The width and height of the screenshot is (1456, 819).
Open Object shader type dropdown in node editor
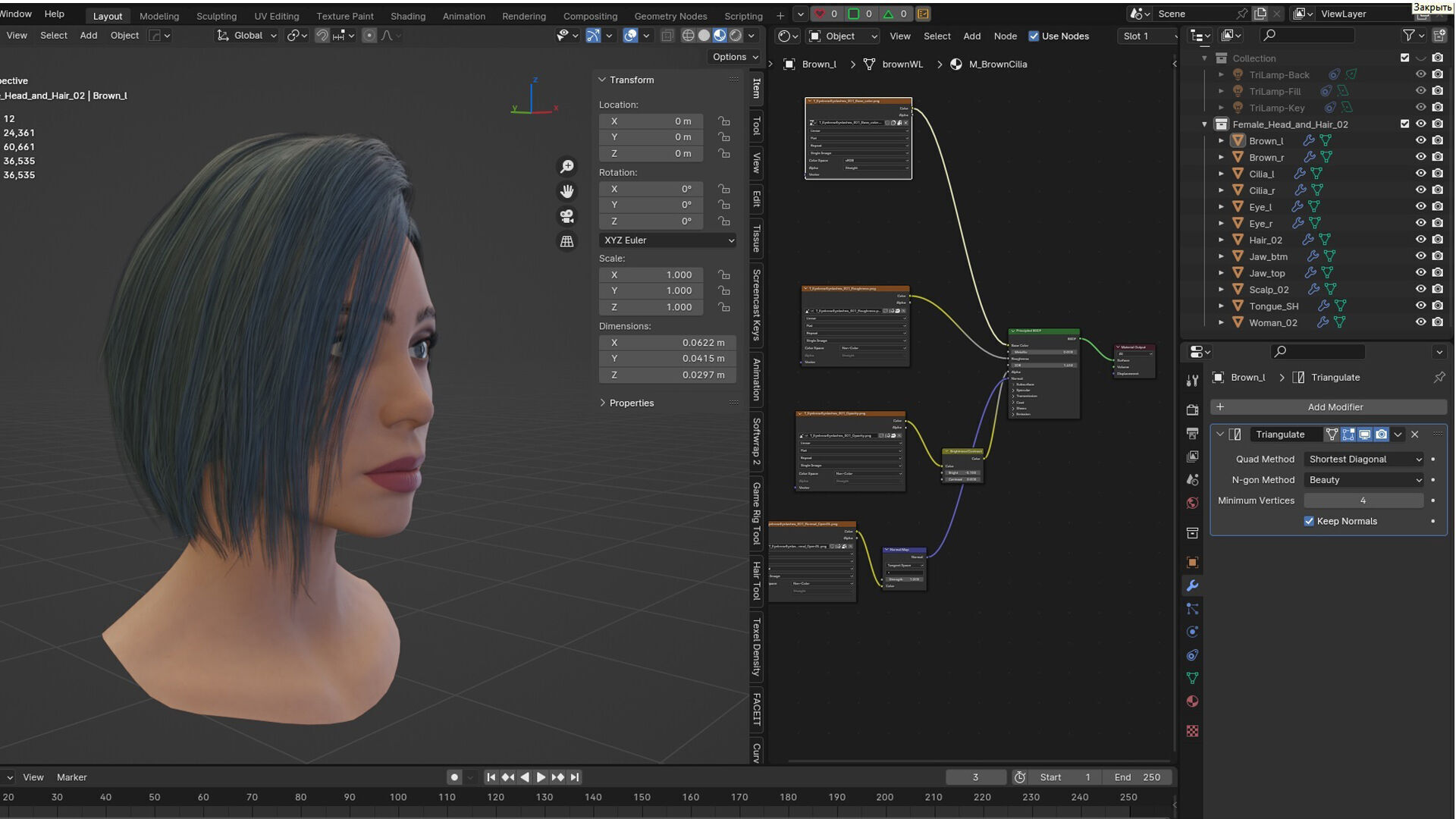843,36
